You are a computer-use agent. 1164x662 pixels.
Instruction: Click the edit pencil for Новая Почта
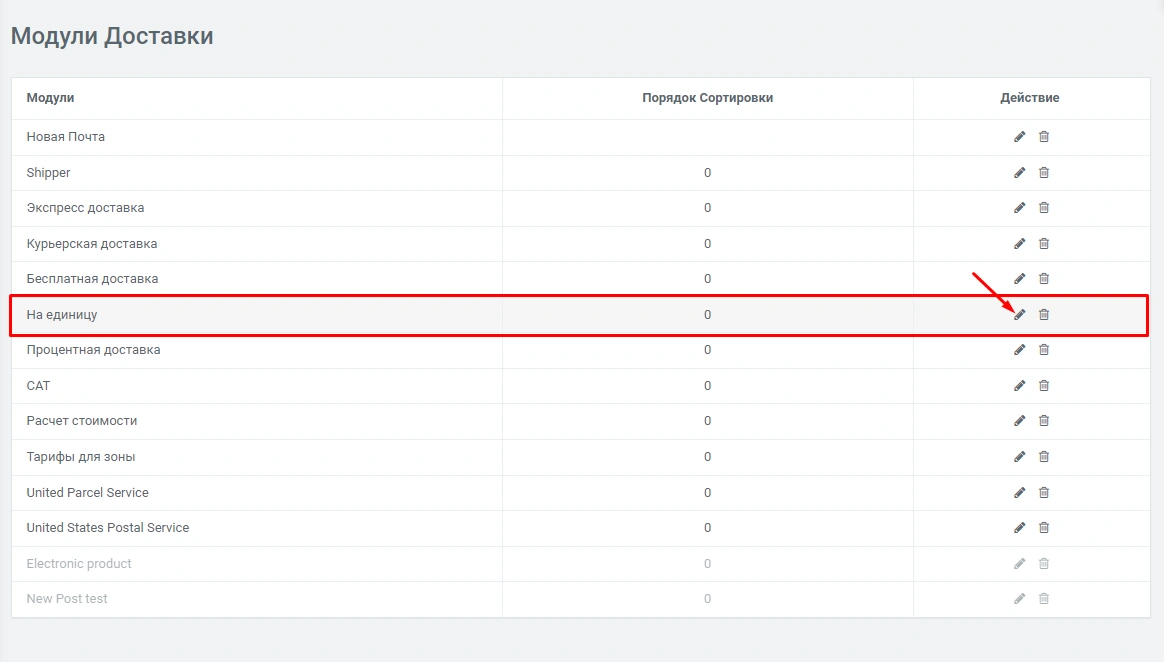pos(1019,137)
